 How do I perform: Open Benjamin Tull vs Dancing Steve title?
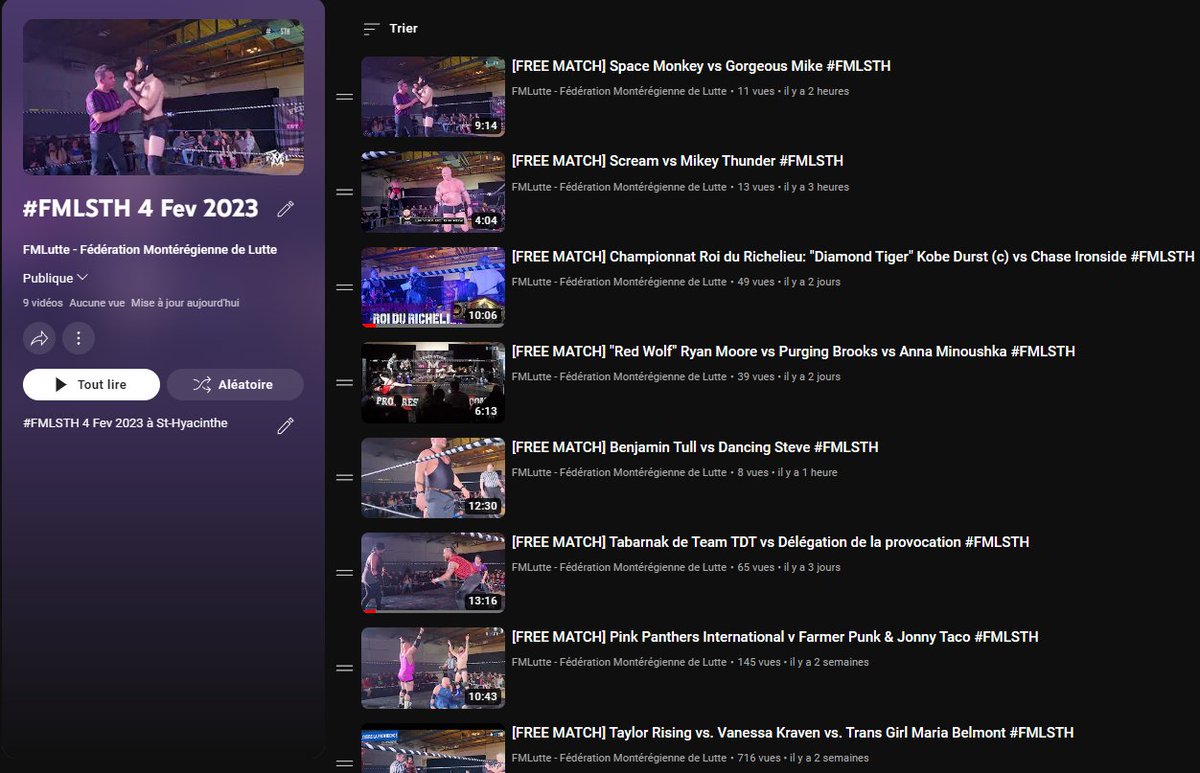point(694,447)
